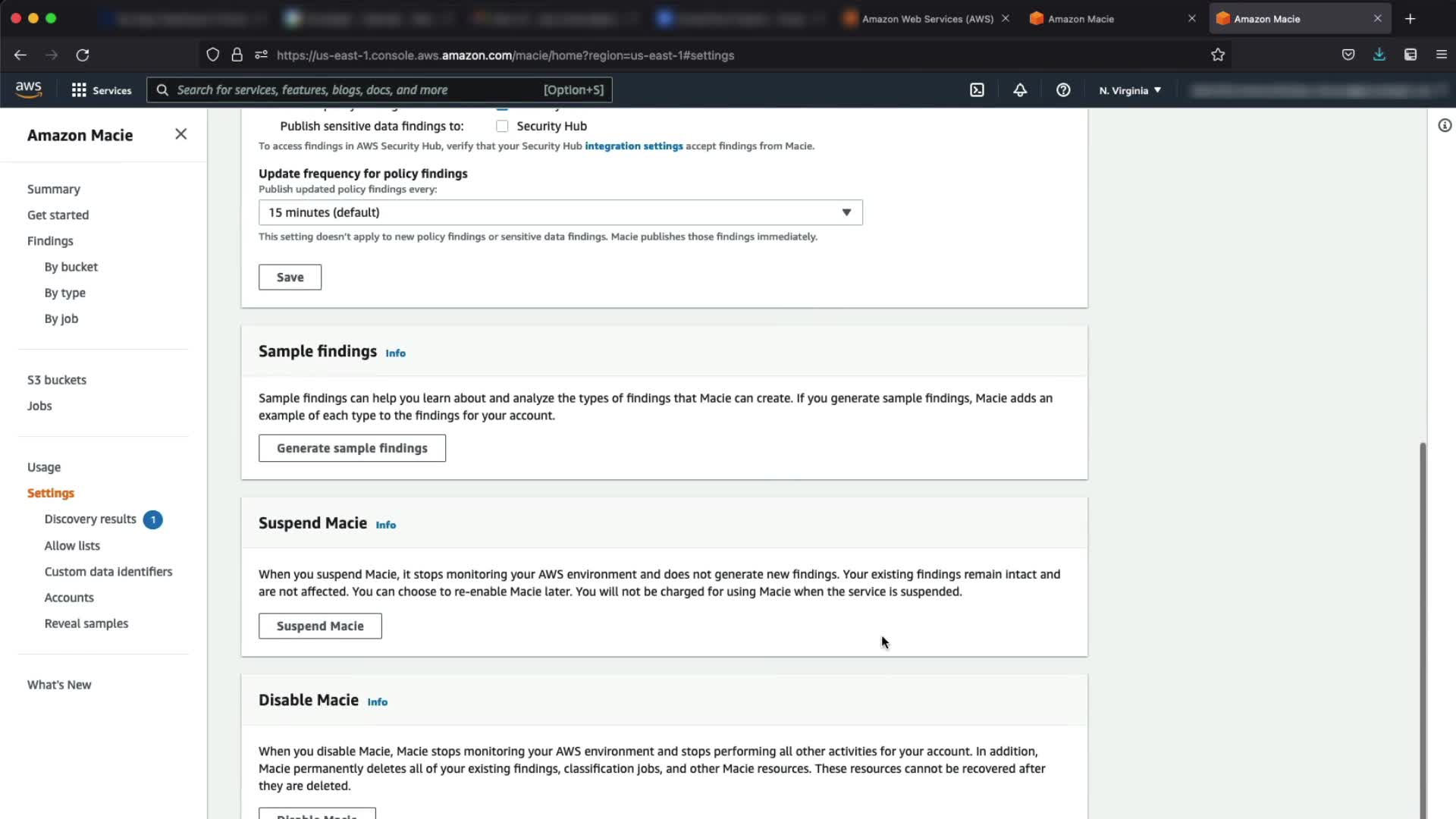Open the integration settings link
Viewport: 1456px width, 819px height.
[x=633, y=146]
